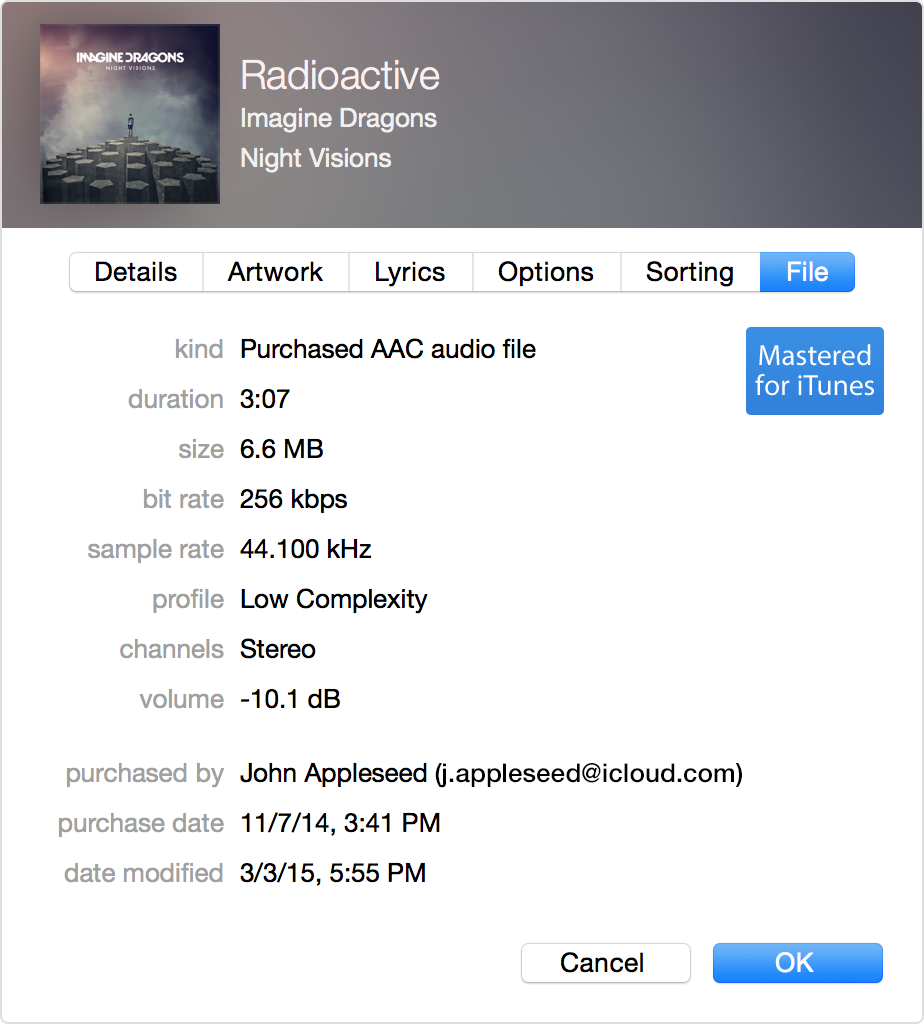Select the text Purchased AAC audio file
This screenshot has height=1024, width=924.
coord(388,349)
